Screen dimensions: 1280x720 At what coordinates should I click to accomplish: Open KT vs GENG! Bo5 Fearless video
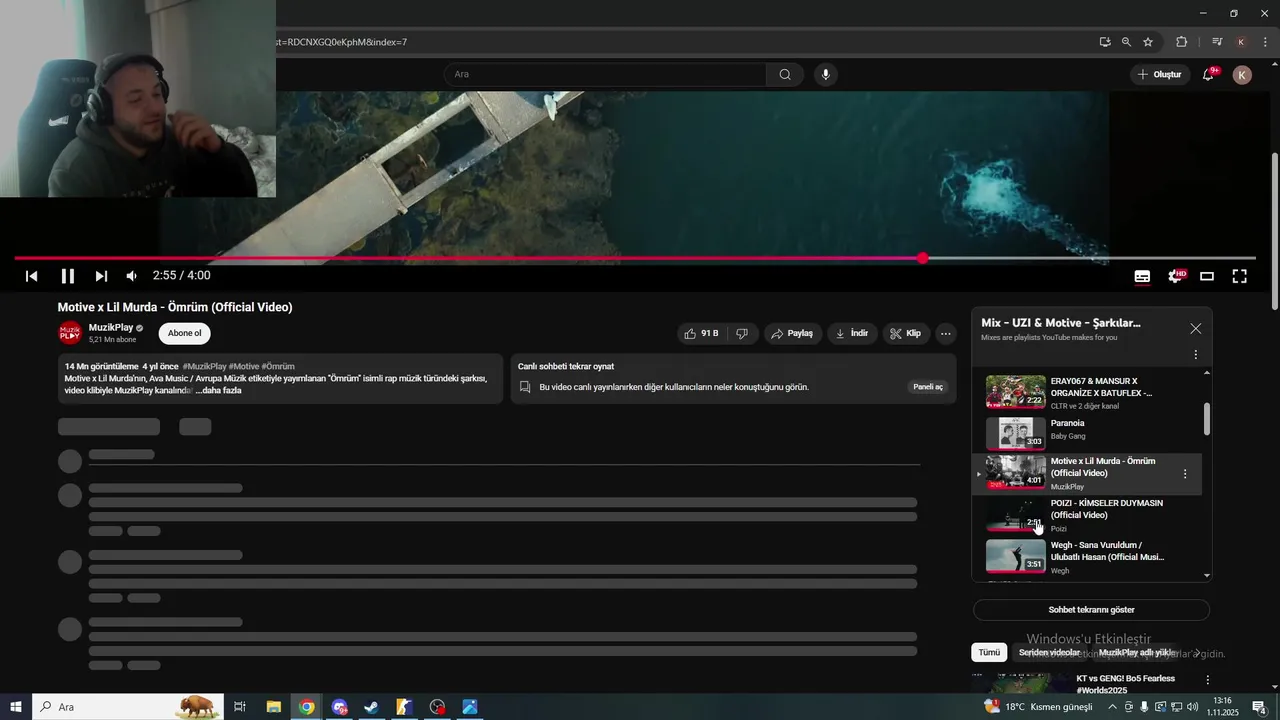[1125, 684]
